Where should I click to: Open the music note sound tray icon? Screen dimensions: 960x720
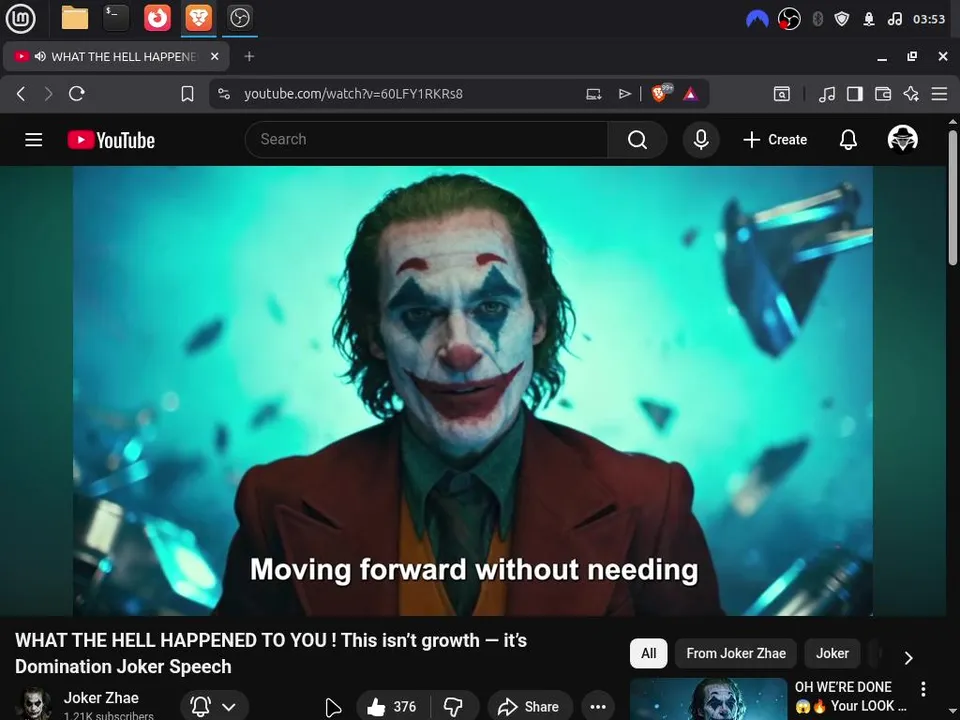coord(894,20)
